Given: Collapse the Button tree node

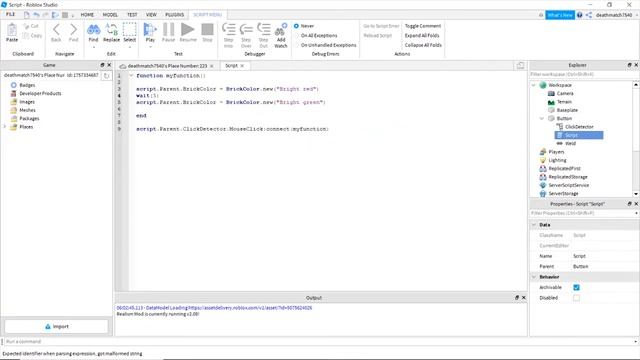Looking at the screenshot, I should tap(542, 118).
